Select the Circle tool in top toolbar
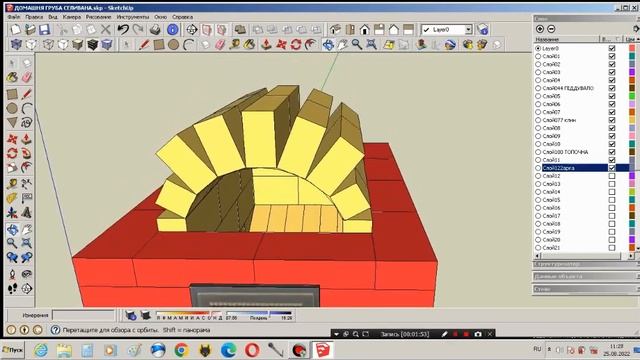Screen dimensions: 640x360 [173, 44]
